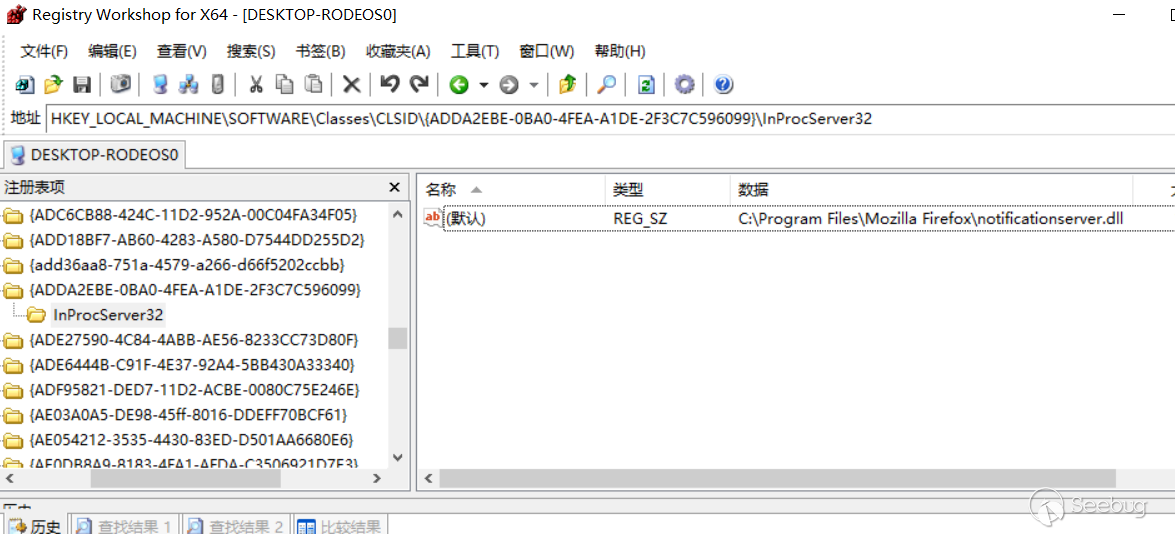1175x534 pixels.
Task: Delete item with the X icon
Action: point(351,85)
